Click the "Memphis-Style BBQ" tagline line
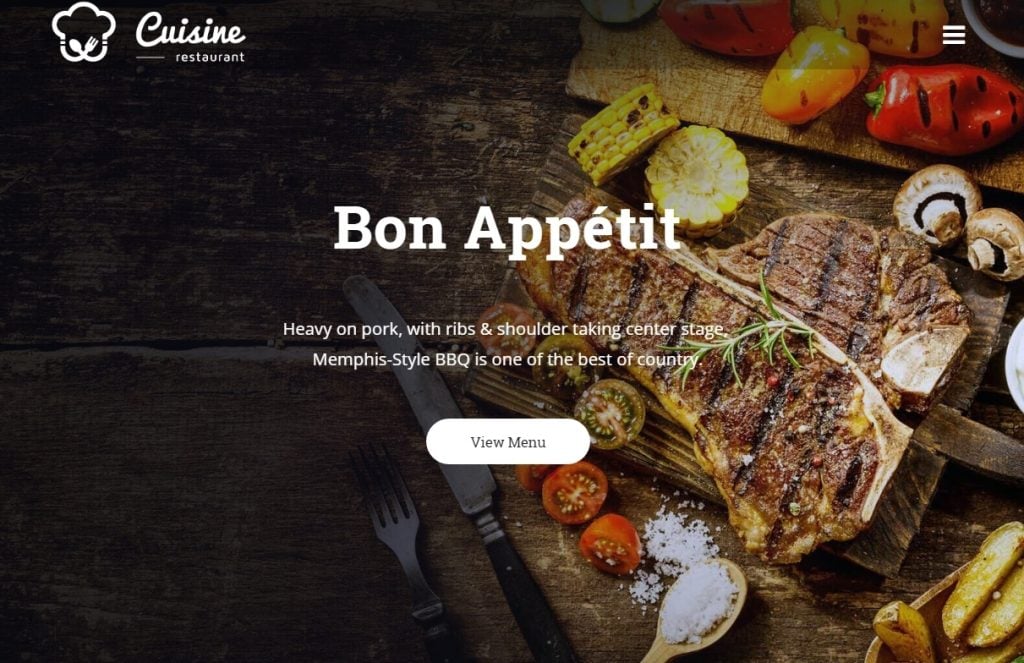Image resolution: width=1024 pixels, height=663 pixels. tap(507, 359)
